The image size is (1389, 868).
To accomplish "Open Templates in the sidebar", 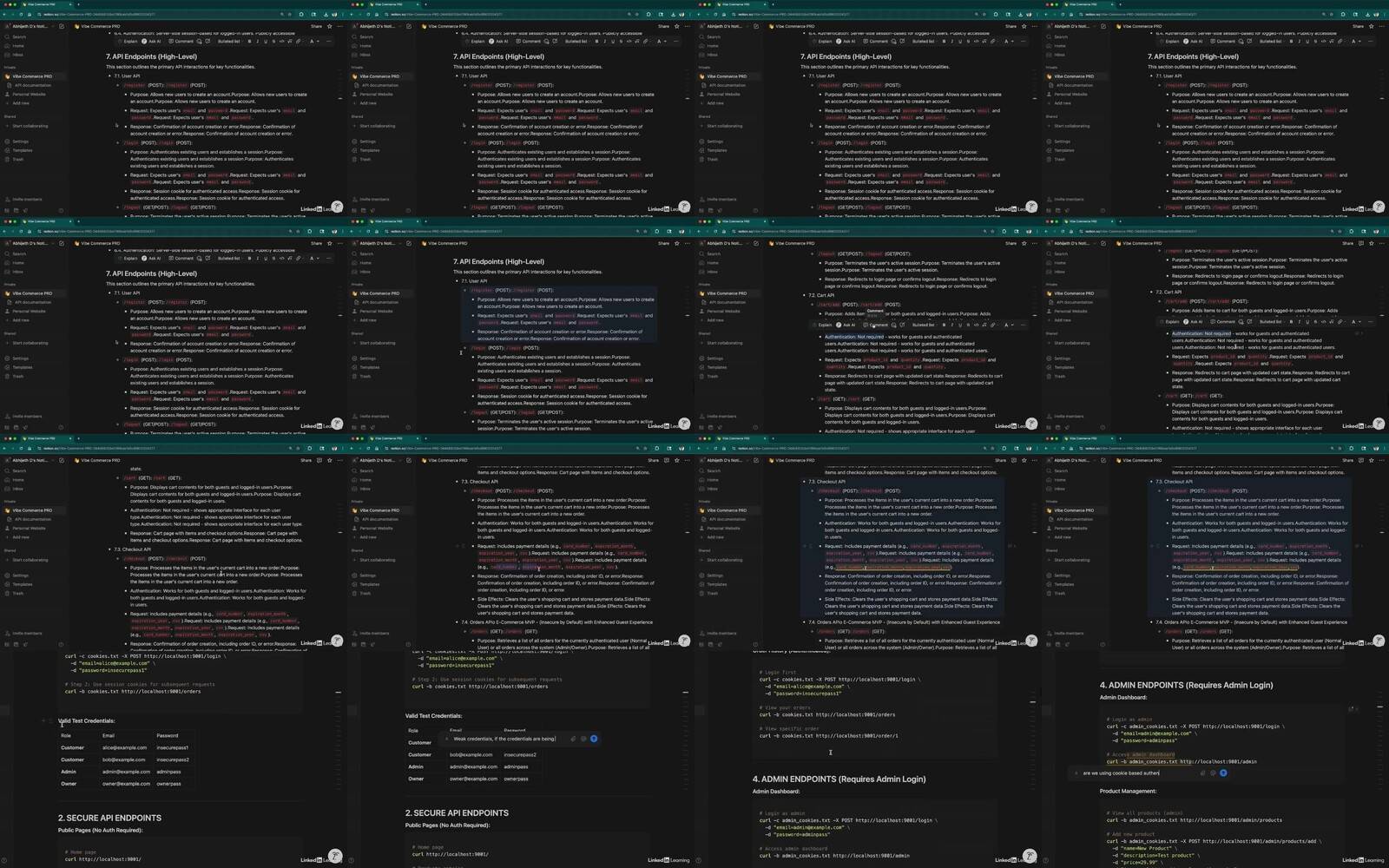I will 23,150.
